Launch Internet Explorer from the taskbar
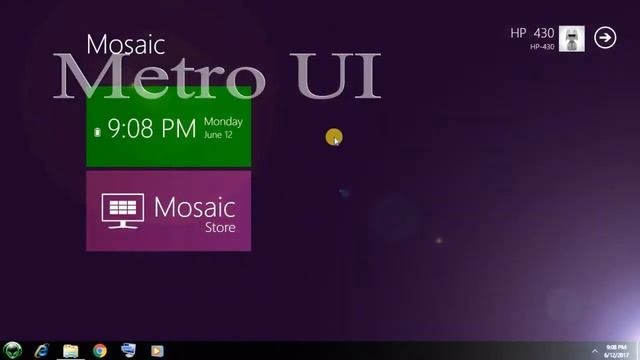 [42, 351]
